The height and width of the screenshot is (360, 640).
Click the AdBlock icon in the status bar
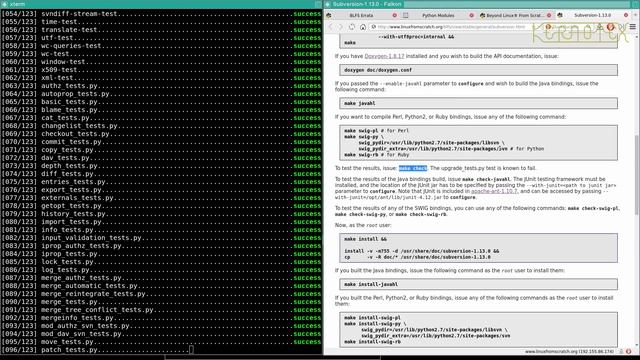(x=629, y=351)
